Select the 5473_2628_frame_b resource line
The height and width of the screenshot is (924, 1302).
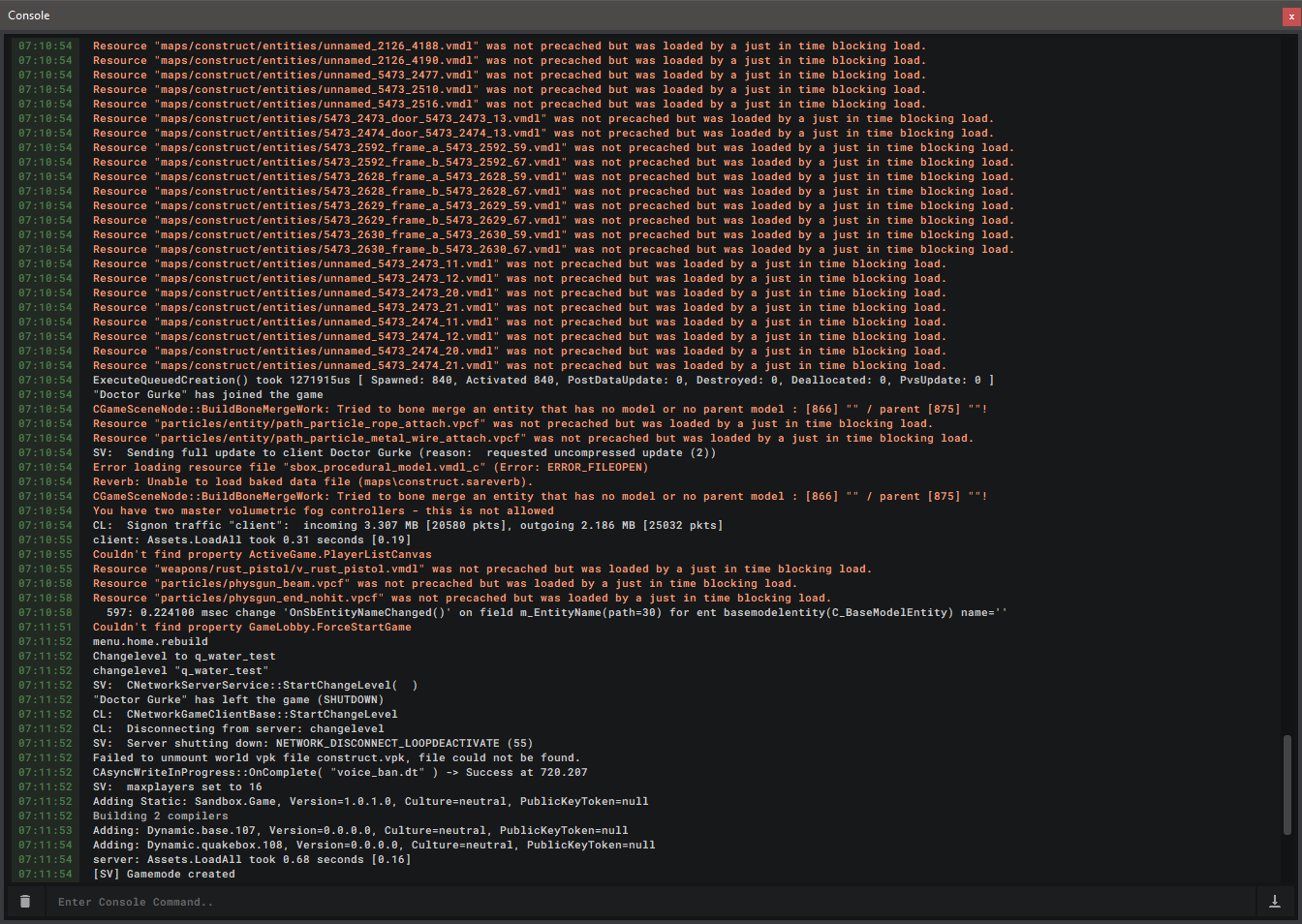click(x=554, y=191)
